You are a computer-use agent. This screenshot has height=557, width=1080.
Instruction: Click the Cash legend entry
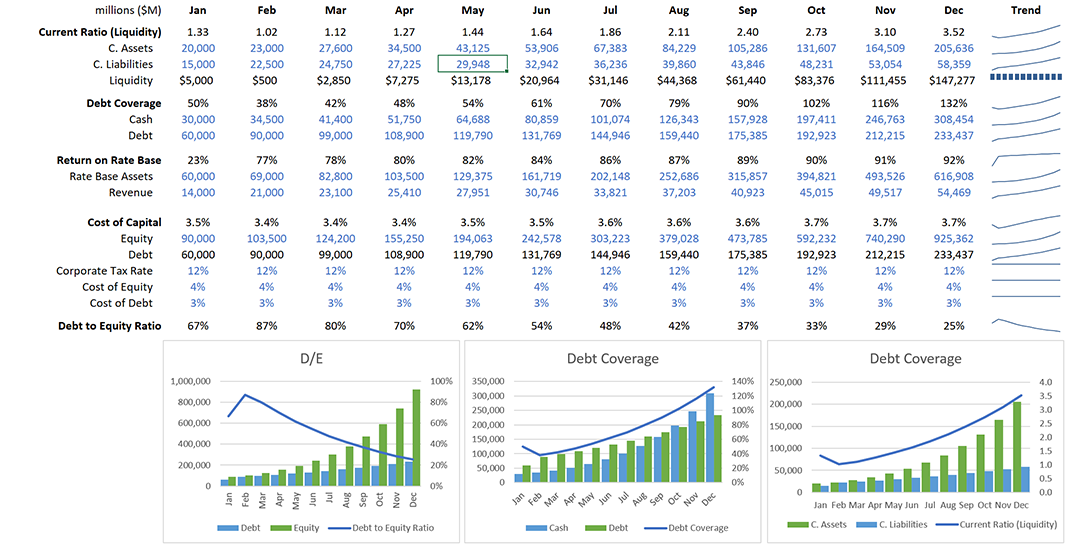[x=548, y=528]
